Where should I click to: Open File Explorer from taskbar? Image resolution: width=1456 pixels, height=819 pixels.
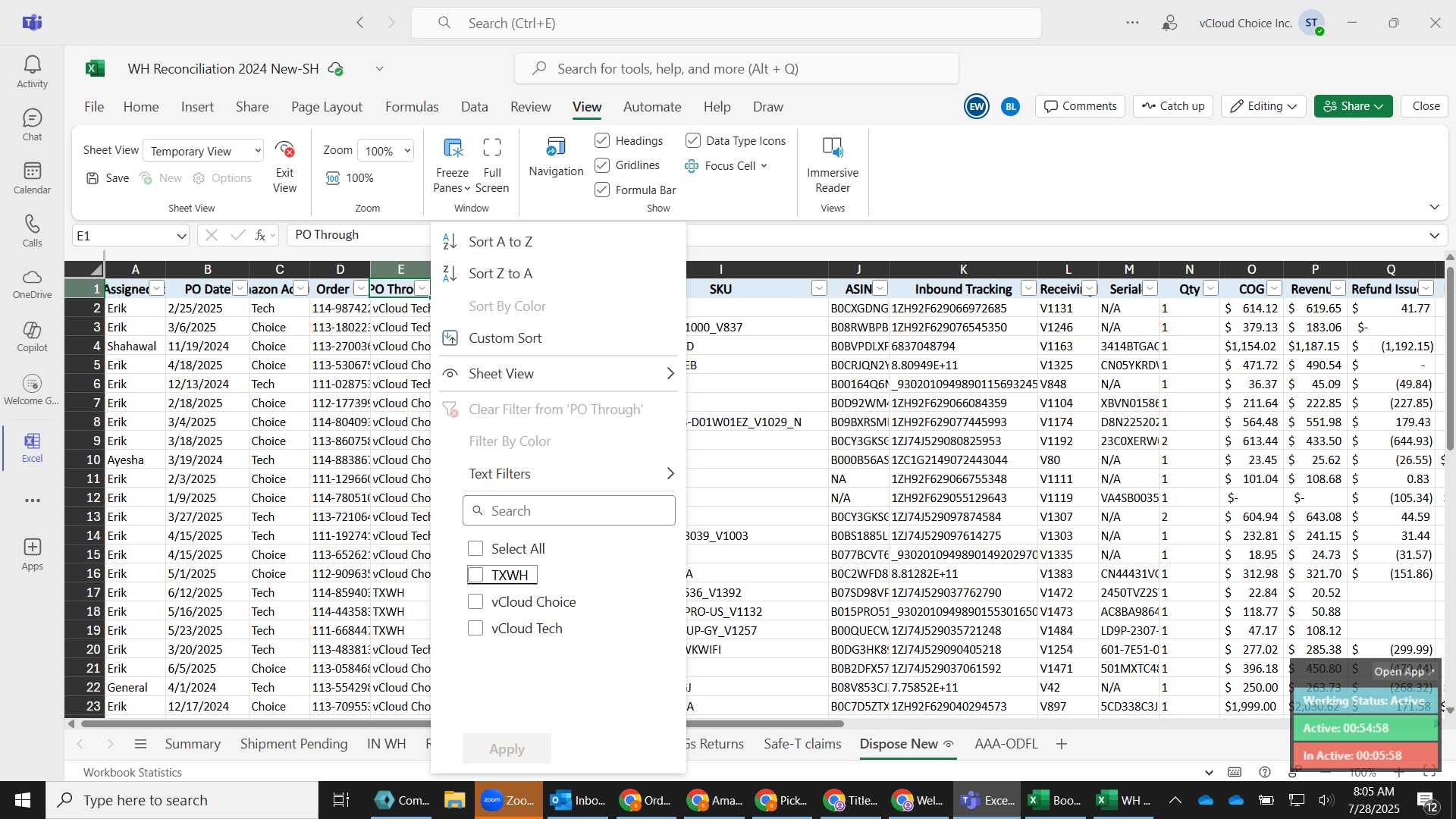(454, 800)
